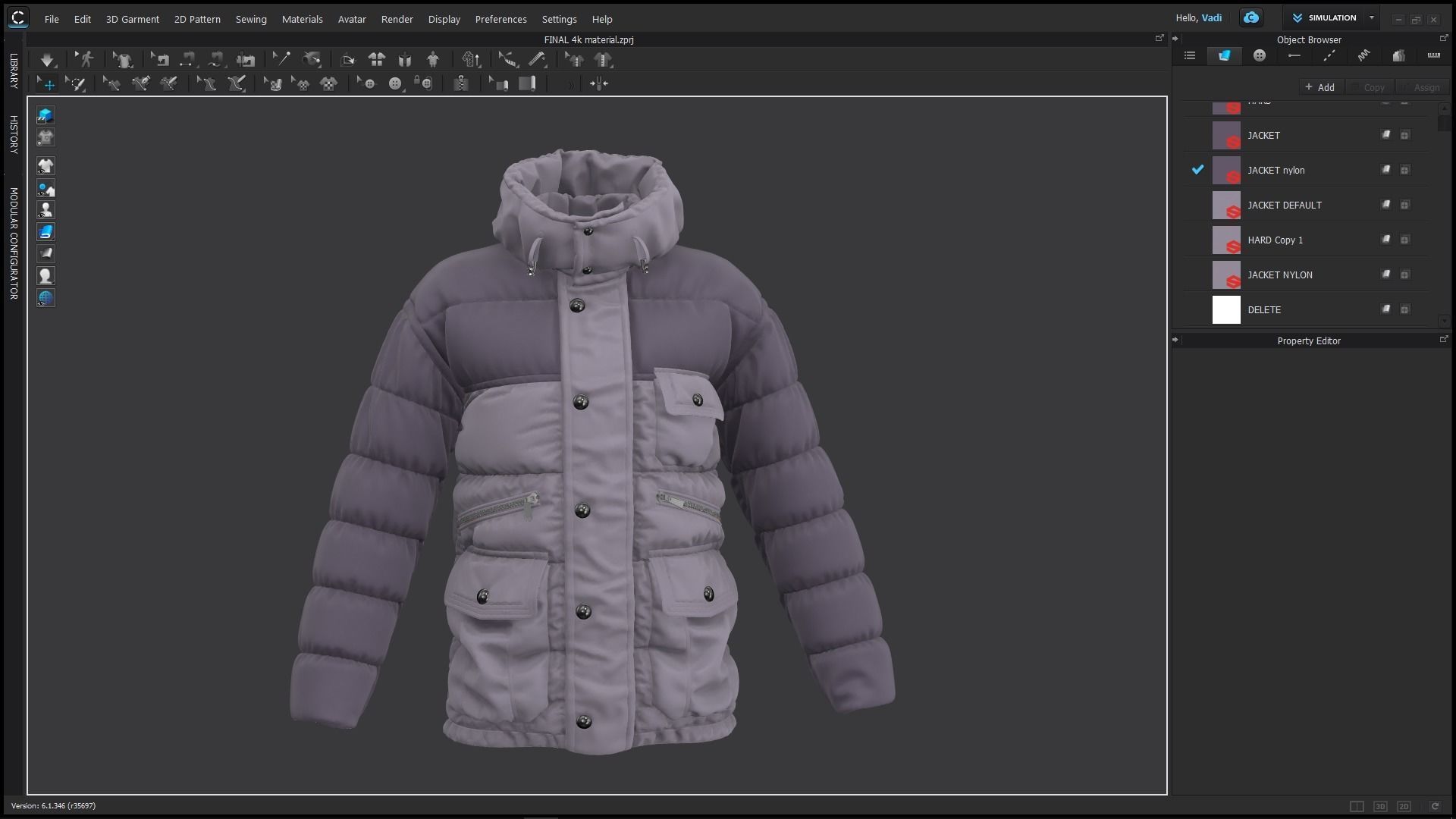Open the Materials menu
The image size is (1456, 819).
(303, 19)
